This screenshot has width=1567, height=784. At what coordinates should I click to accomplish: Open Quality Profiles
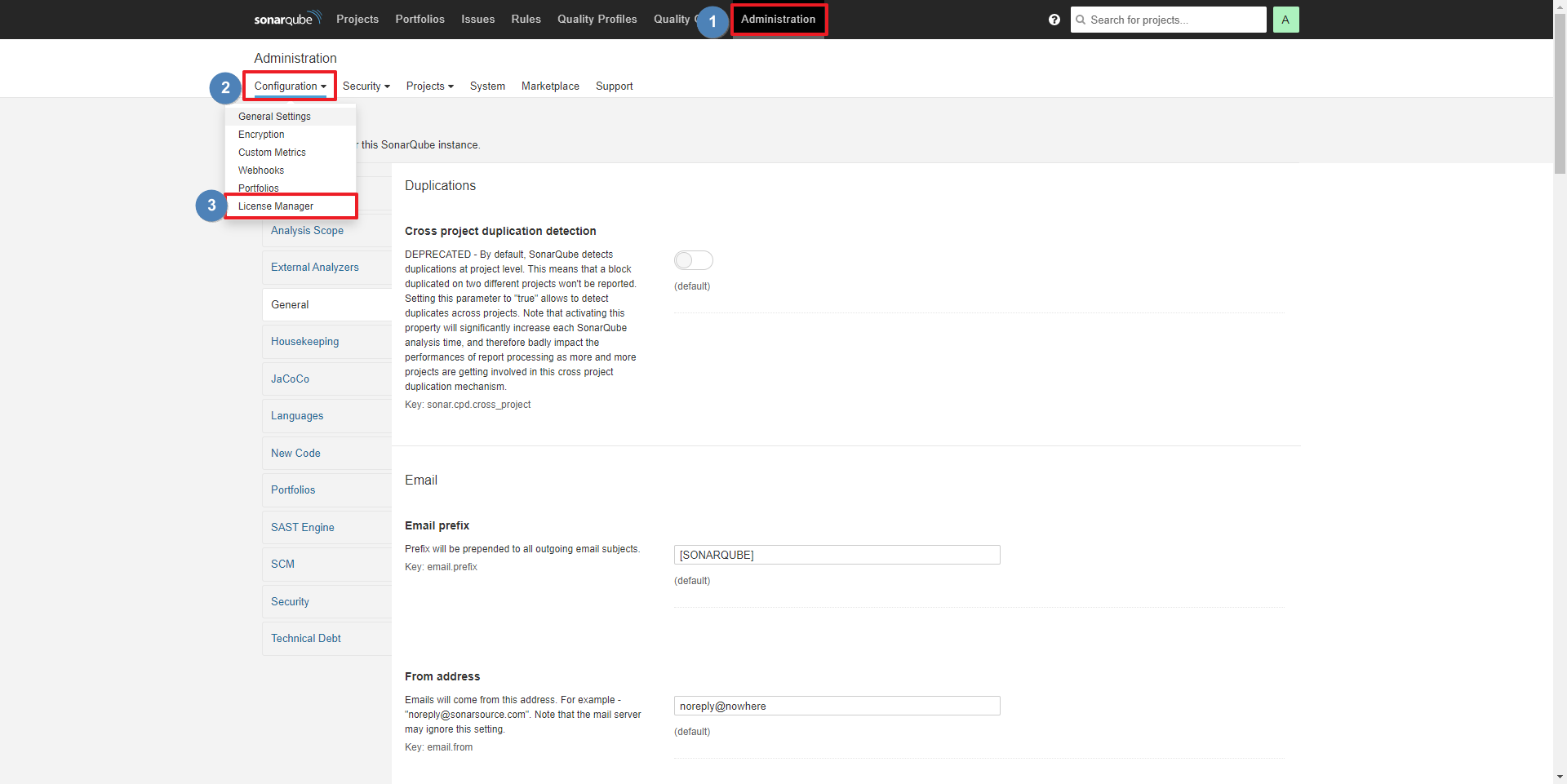[597, 19]
